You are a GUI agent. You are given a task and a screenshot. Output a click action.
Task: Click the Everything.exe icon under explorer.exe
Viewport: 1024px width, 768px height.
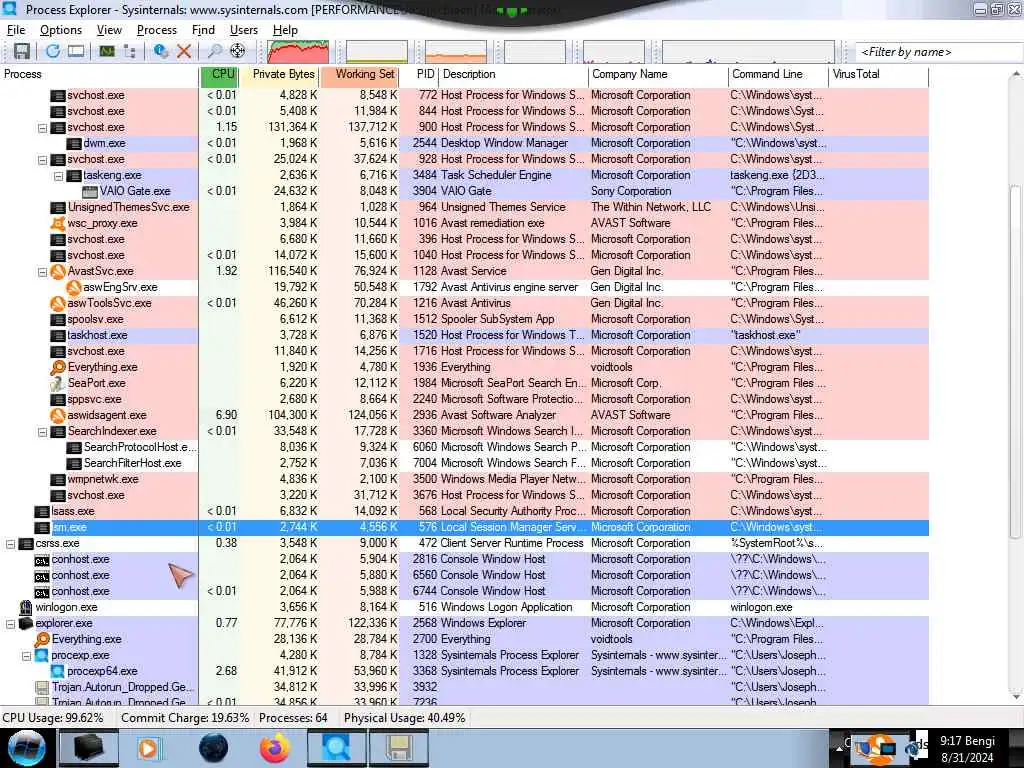42,639
